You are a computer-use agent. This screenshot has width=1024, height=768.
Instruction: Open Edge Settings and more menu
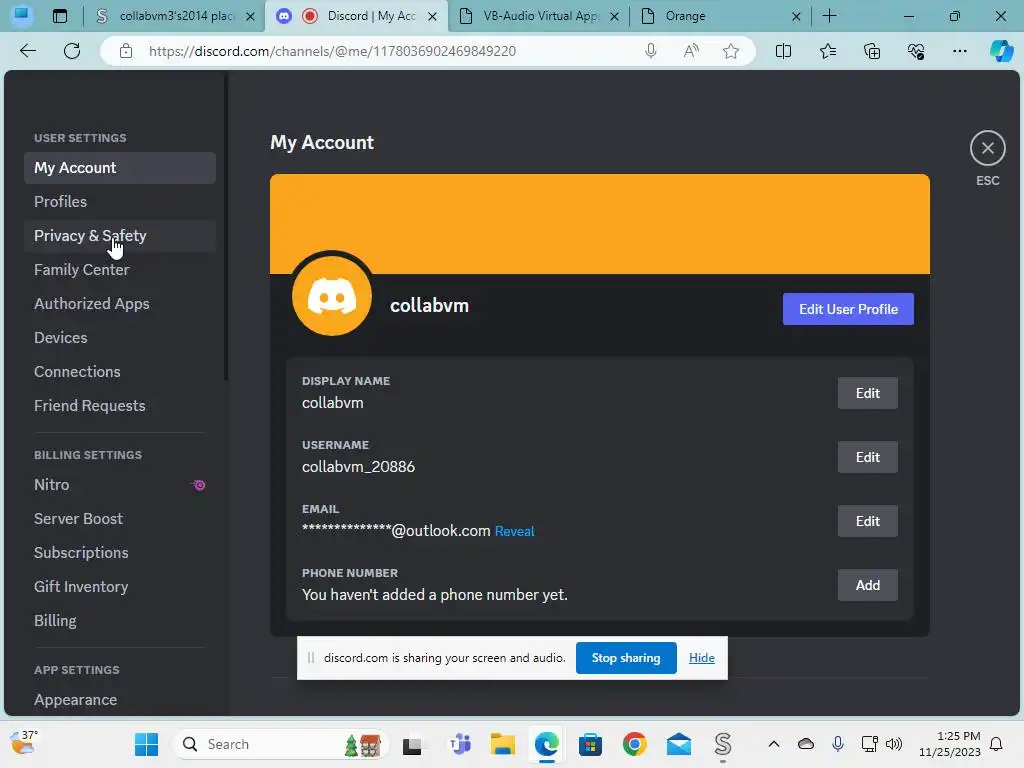(x=959, y=51)
